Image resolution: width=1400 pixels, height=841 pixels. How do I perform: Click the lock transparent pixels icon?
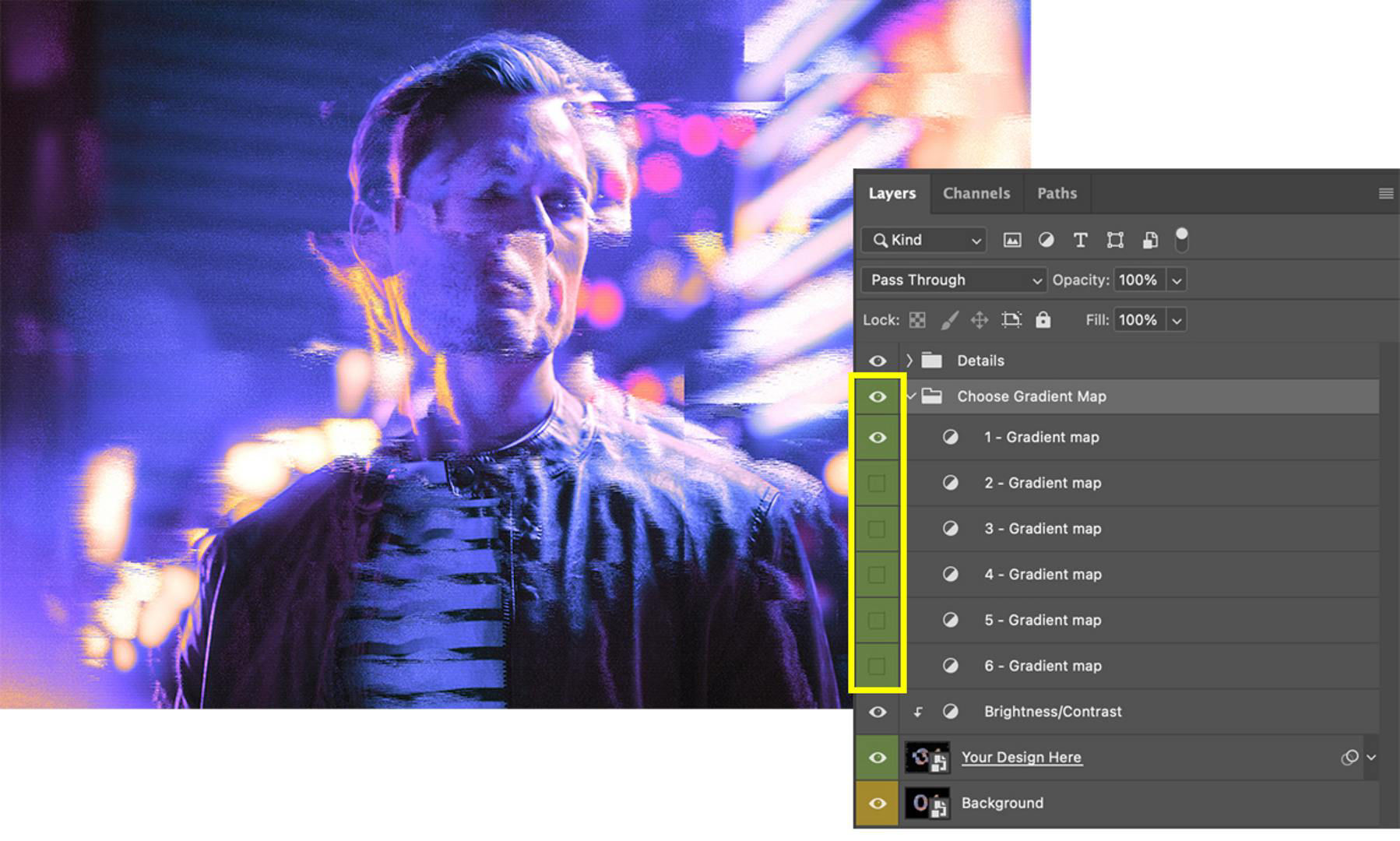pyautogui.click(x=919, y=320)
